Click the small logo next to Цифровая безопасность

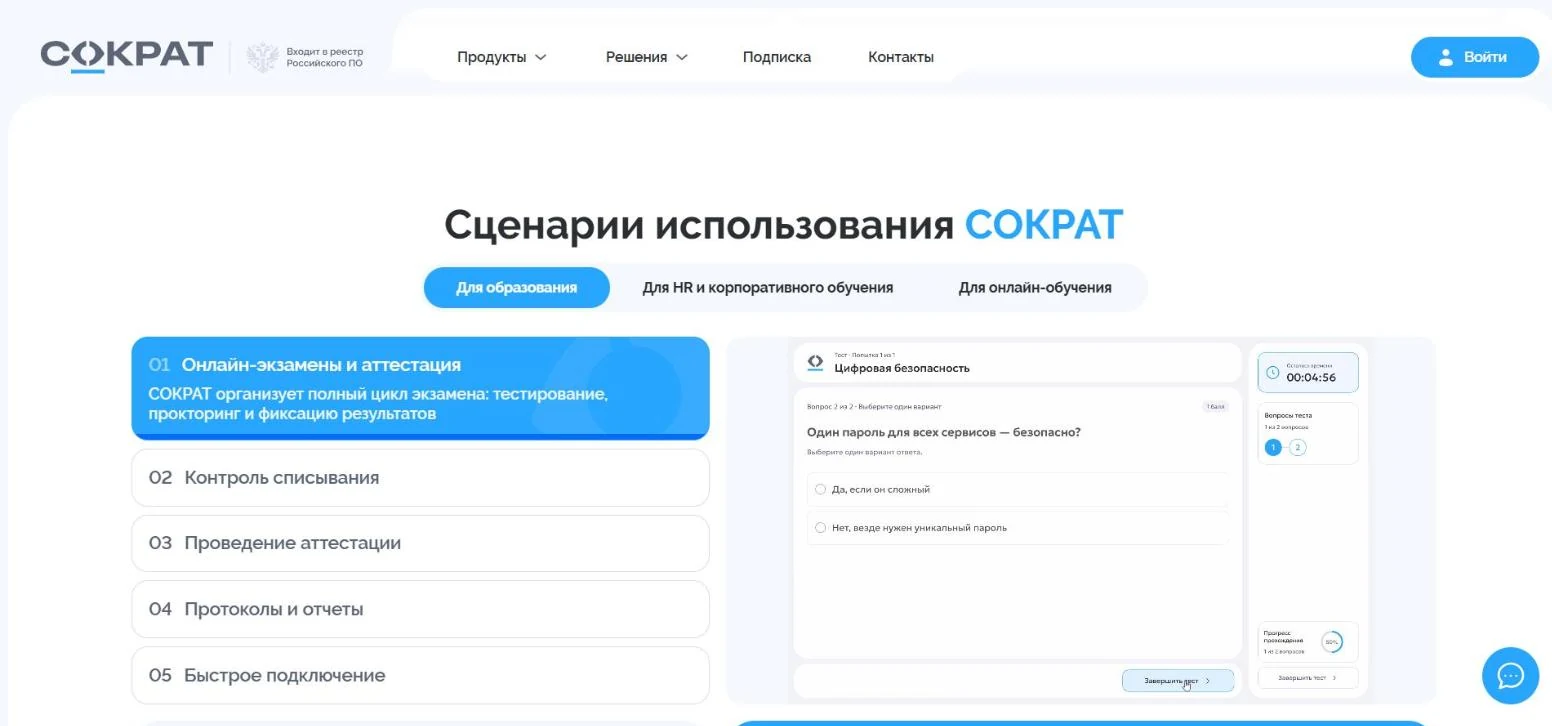point(815,362)
